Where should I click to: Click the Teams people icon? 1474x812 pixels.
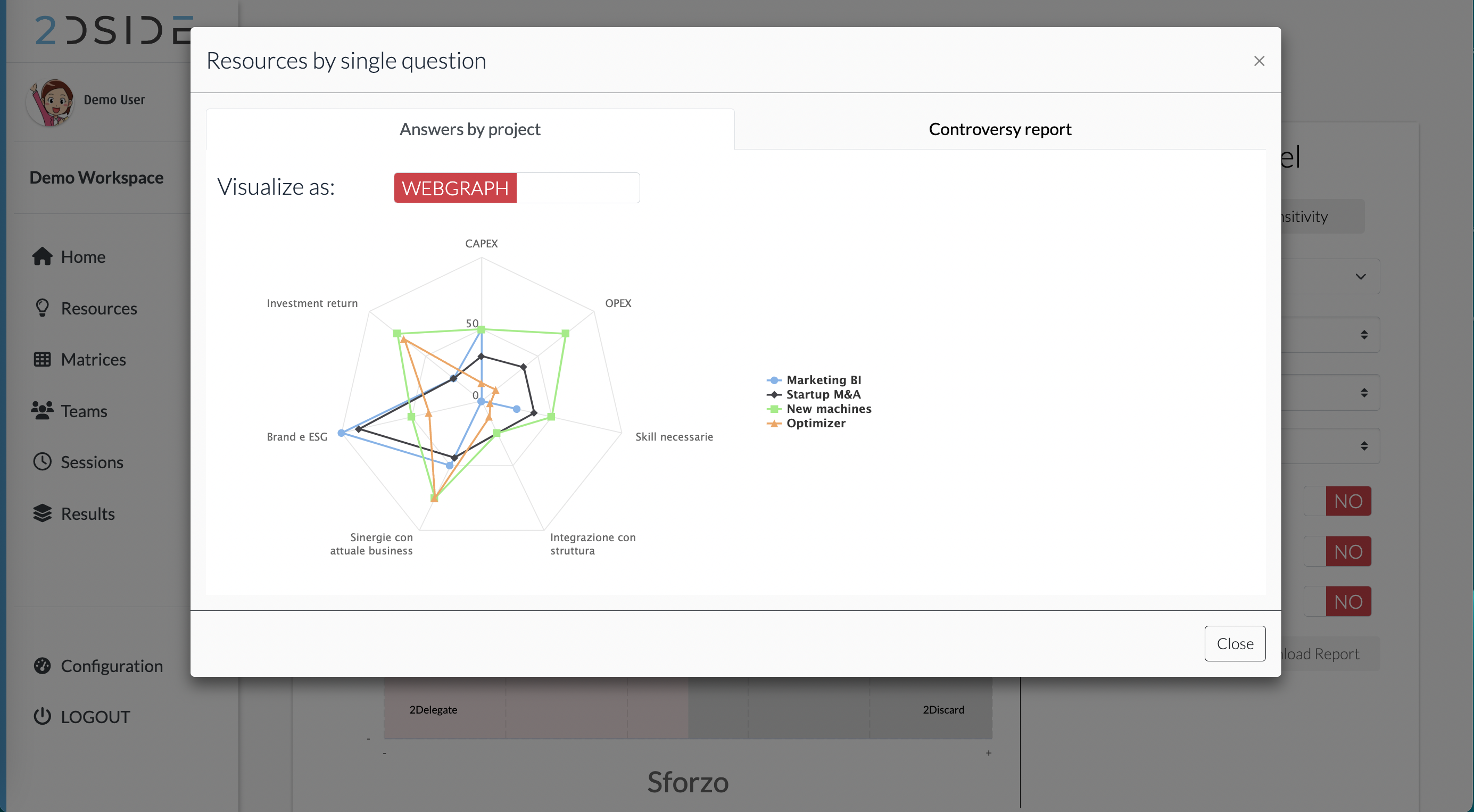pos(43,410)
